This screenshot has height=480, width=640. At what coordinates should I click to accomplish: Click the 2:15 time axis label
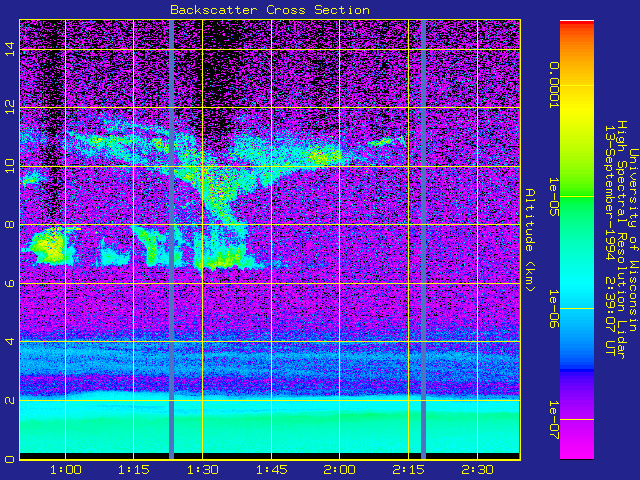pos(408,470)
